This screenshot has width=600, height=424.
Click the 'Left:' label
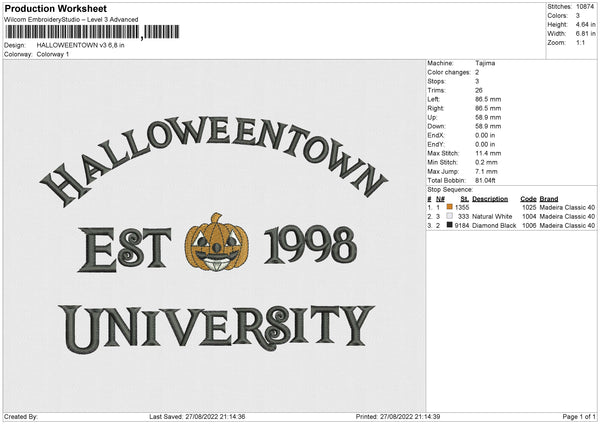[434, 99]
